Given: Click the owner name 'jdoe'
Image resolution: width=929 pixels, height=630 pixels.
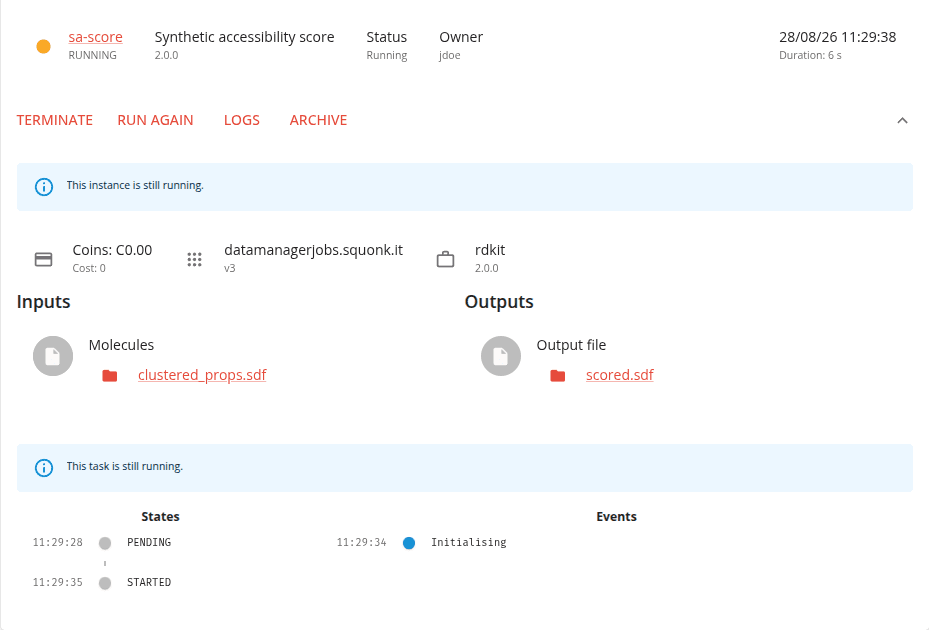Looking at the screenshot, I should point(450,55).
